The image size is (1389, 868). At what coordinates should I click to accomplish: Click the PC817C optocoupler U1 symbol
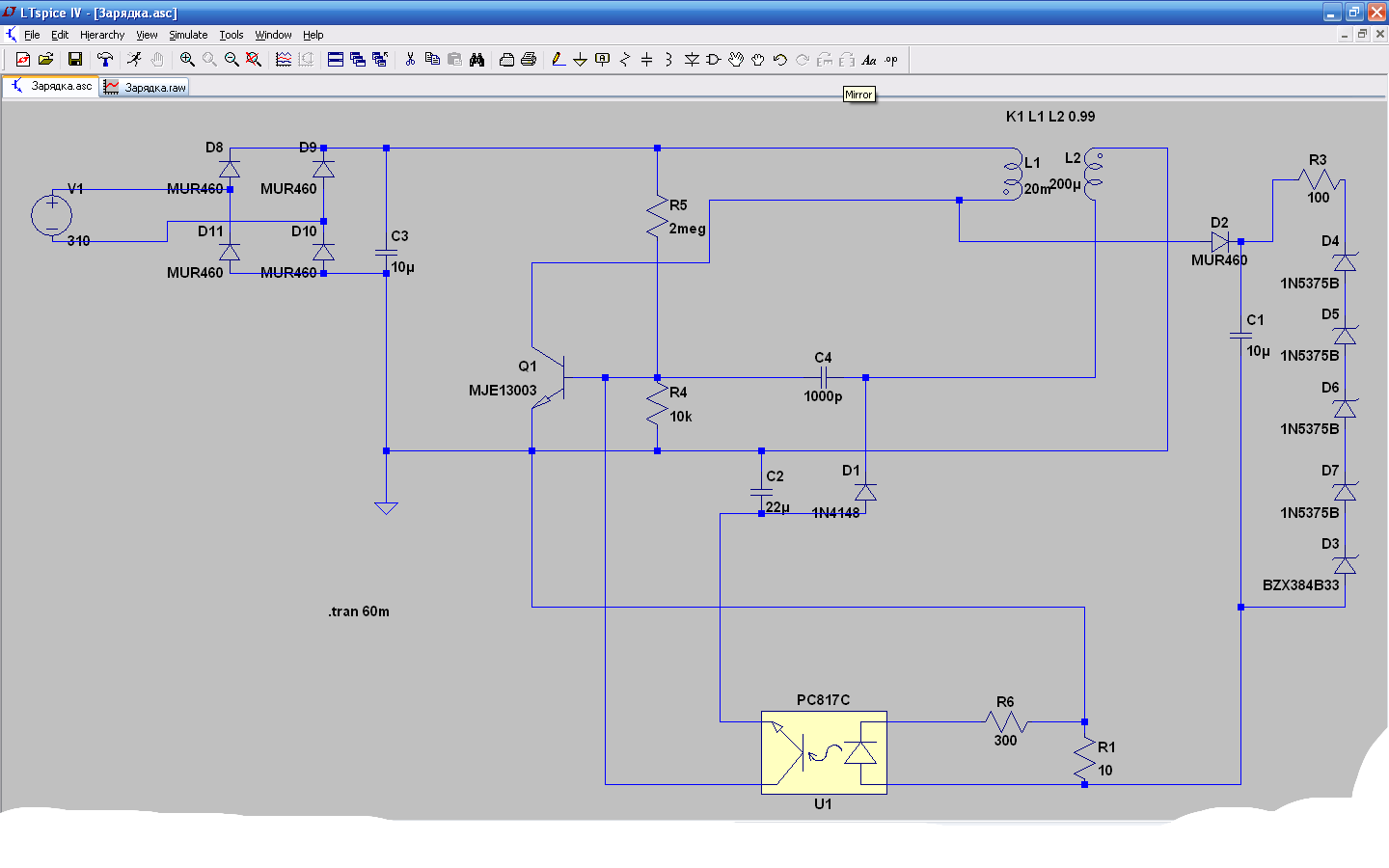point(824,752)
